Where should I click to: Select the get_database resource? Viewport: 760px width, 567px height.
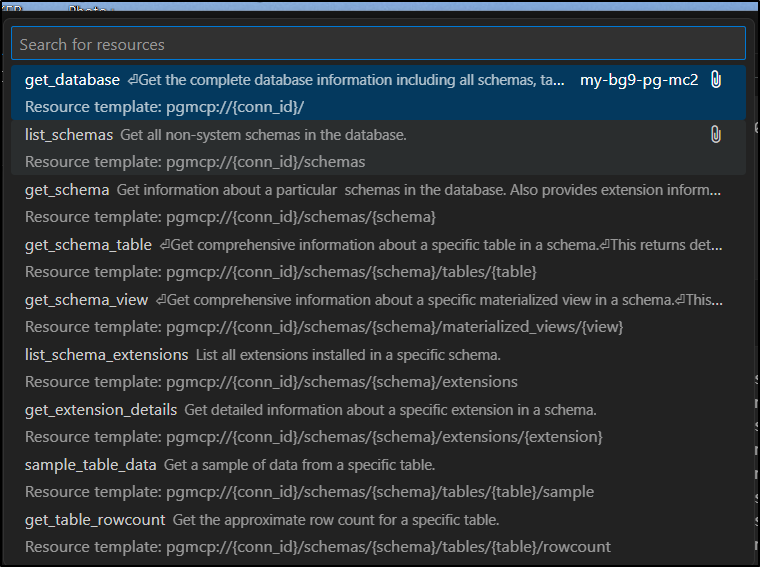tap(72, 80)
